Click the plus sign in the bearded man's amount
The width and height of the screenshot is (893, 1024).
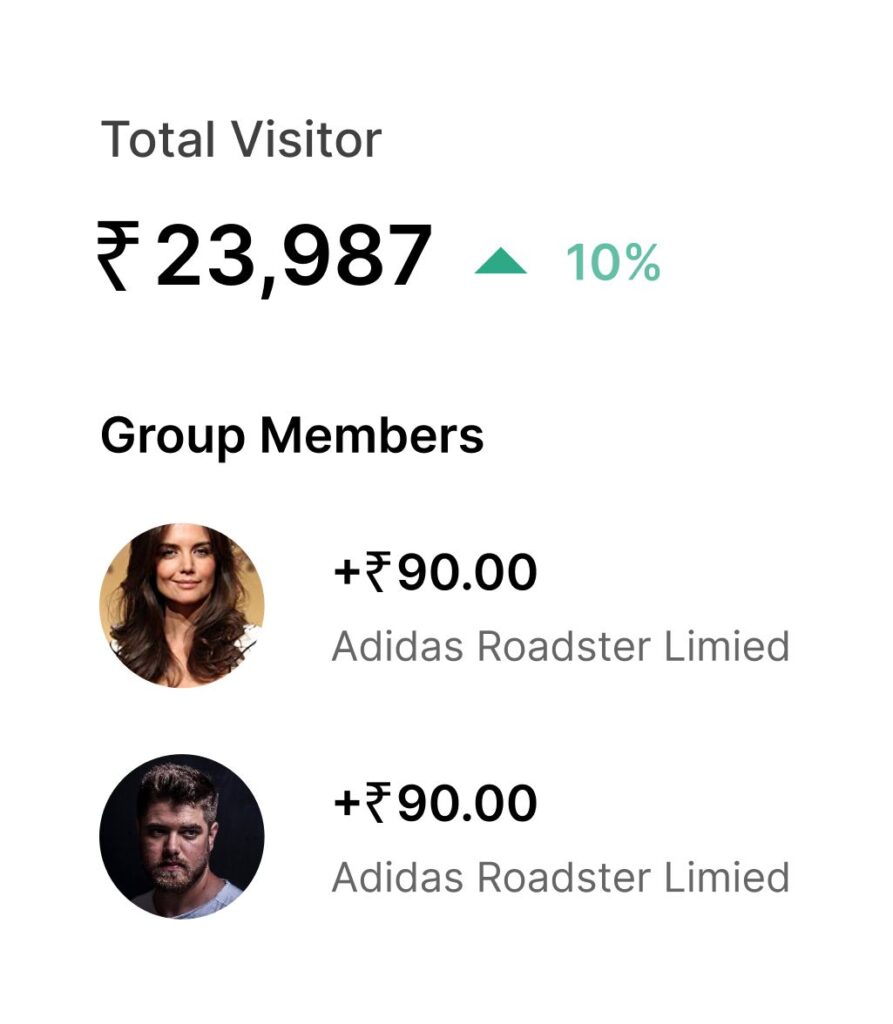point(347,804)
